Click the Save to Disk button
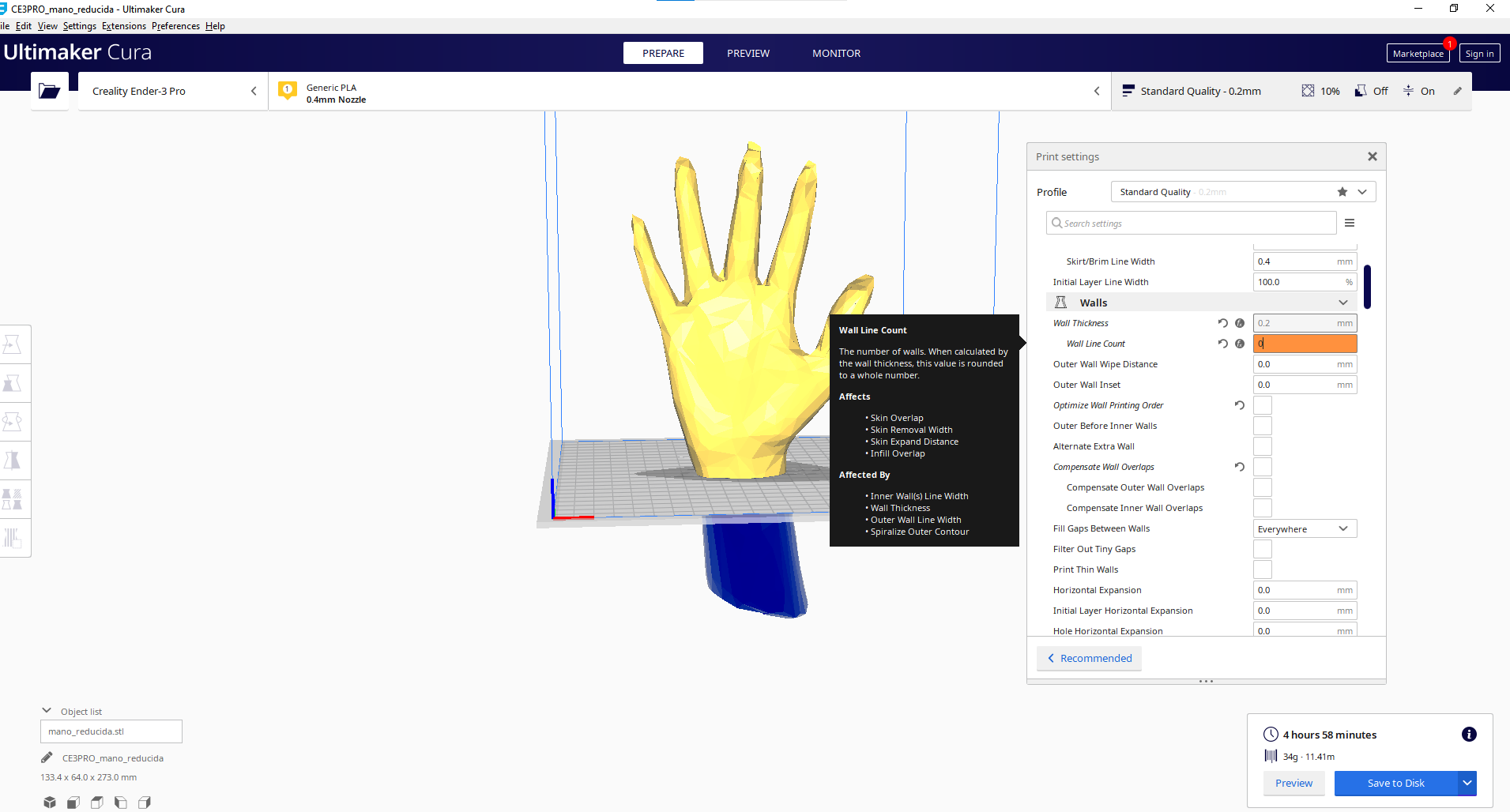 1395,784
